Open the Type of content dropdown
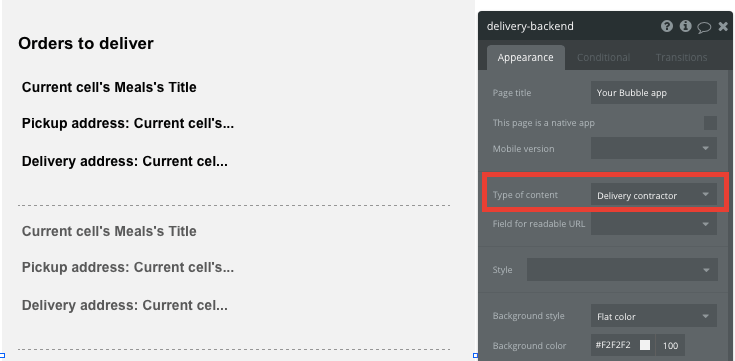Screen dimensions: 735x361 coord(654,195)
